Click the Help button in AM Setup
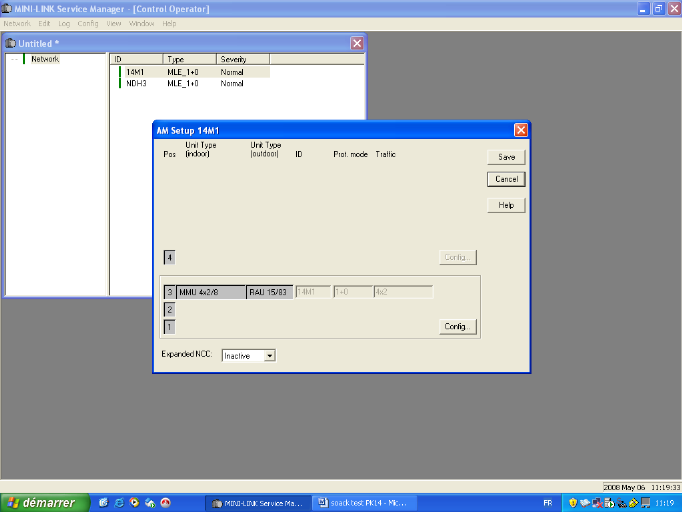 point(506,205)
